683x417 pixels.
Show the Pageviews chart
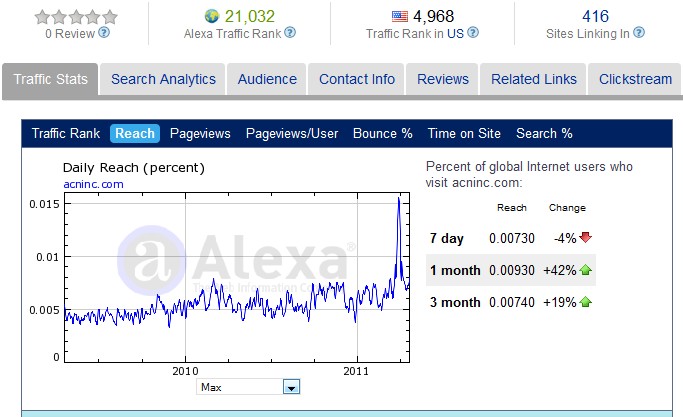point(200,133)
